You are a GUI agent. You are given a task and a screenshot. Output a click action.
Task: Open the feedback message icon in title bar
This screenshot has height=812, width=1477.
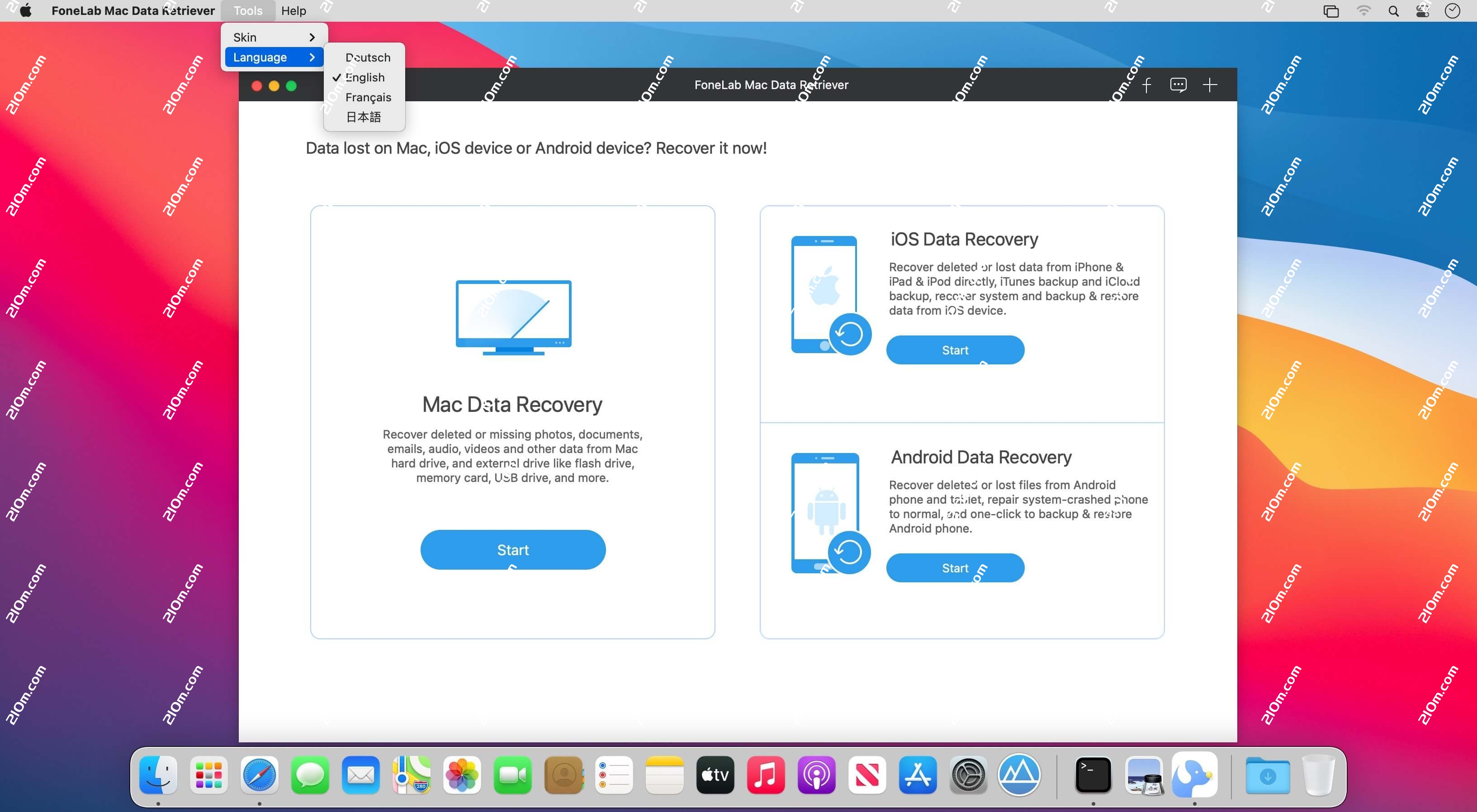tap(1179, 85)
